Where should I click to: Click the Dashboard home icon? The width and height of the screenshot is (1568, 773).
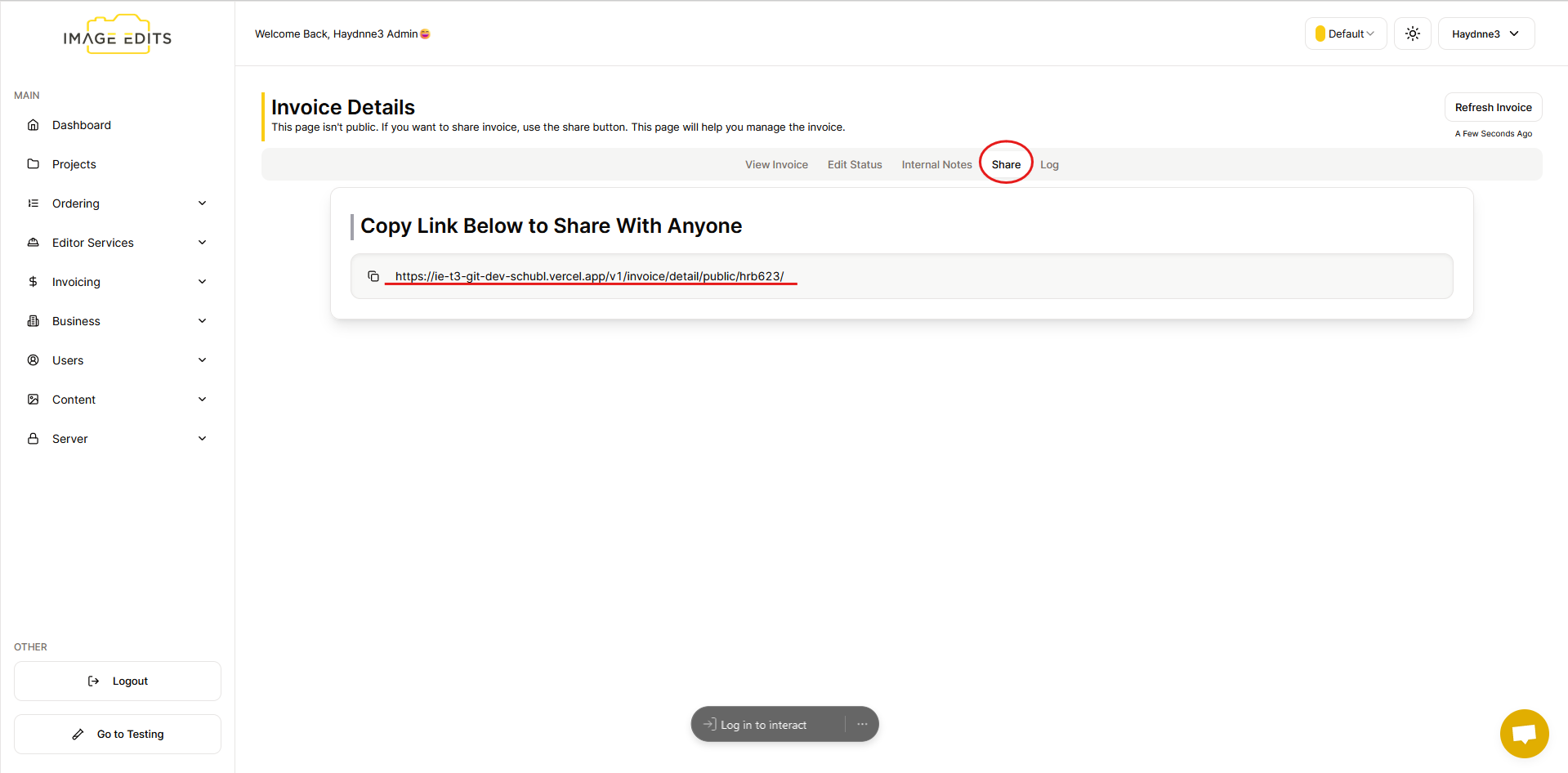[x=34, y=125]
